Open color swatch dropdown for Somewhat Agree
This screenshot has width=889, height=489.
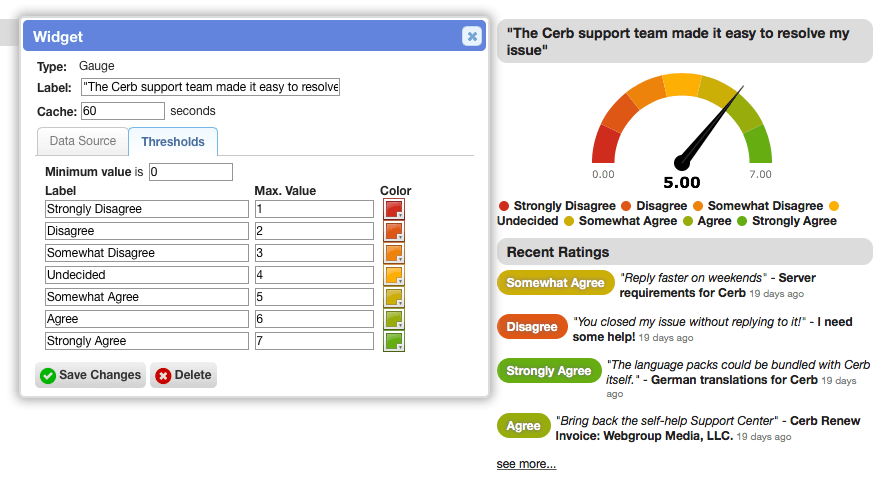pyautogui.click(x=393, y=297)
